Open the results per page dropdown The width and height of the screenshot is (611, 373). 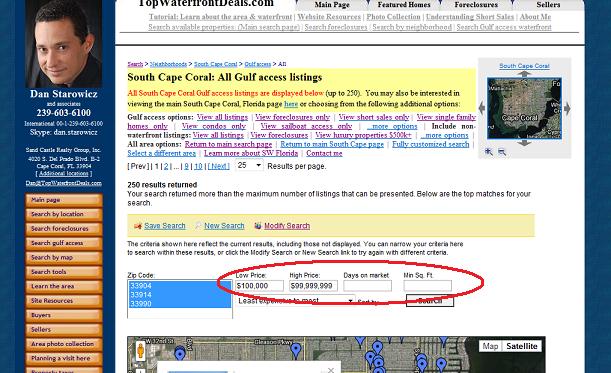(x=249, y=165)
